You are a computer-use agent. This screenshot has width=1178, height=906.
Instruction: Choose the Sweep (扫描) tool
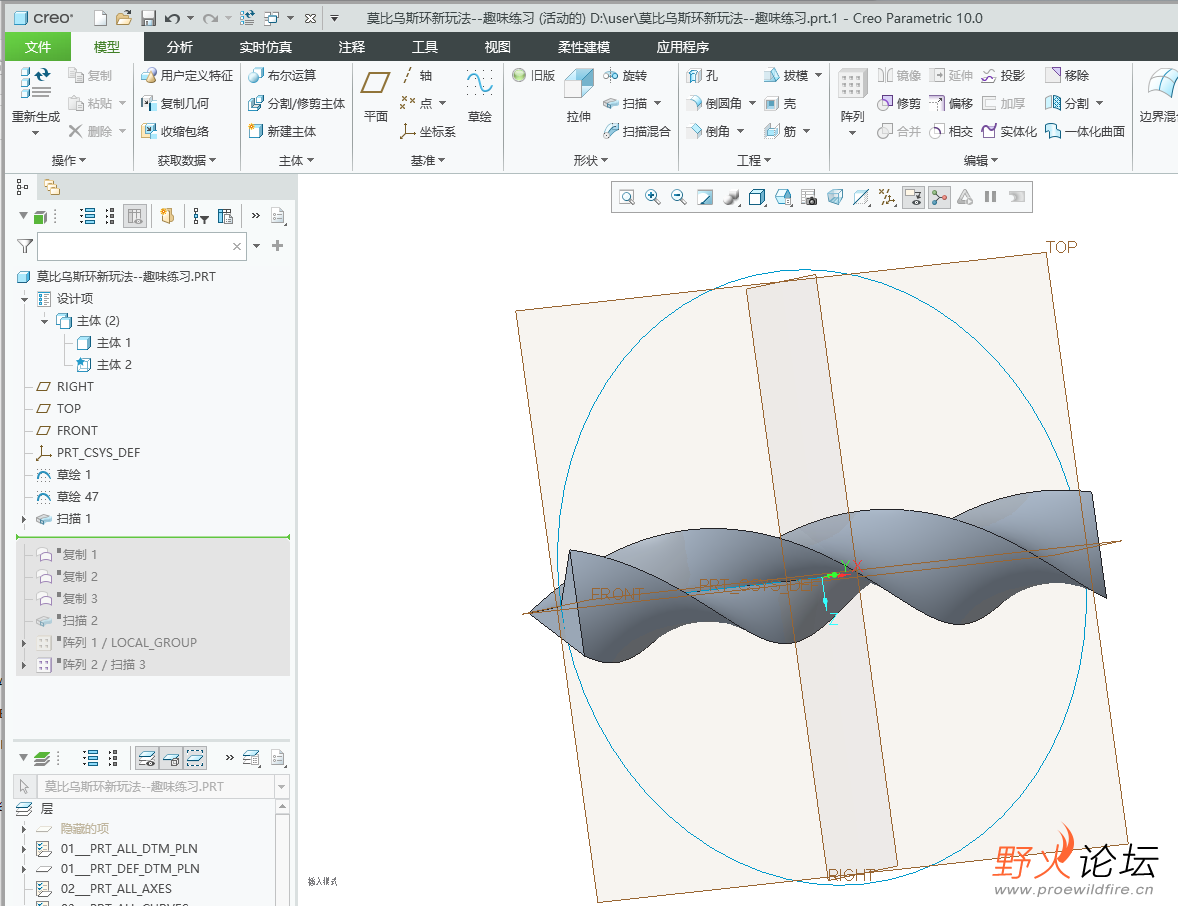click(x=625, y=103)
